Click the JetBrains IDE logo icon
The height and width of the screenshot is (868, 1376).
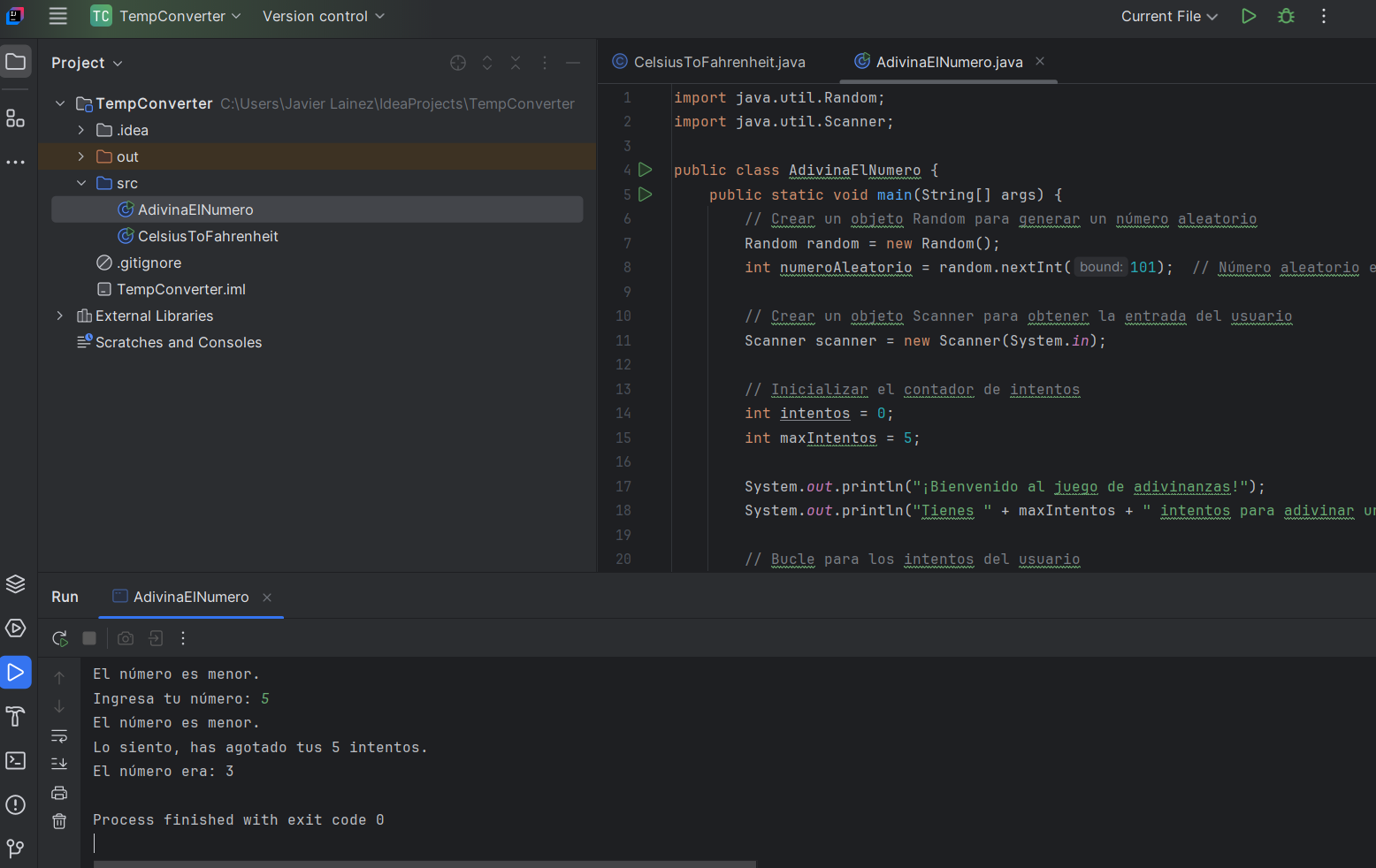[15, 15]
